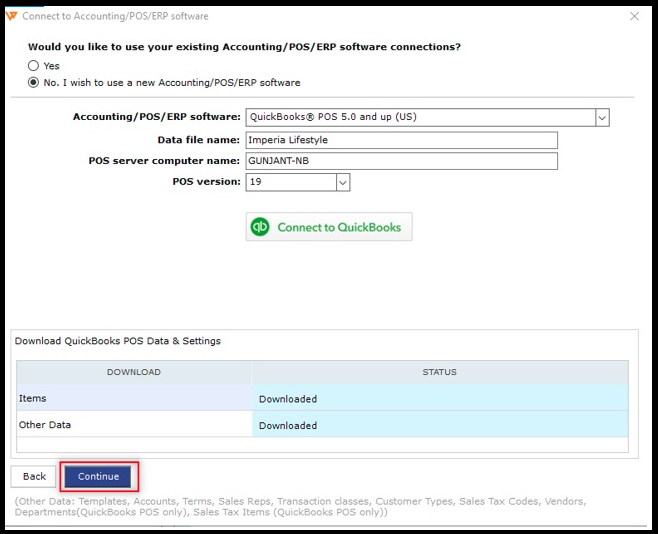Select the Other Data row
The height and width of the screenshot is (534, 658).
[x=322, y=425]
